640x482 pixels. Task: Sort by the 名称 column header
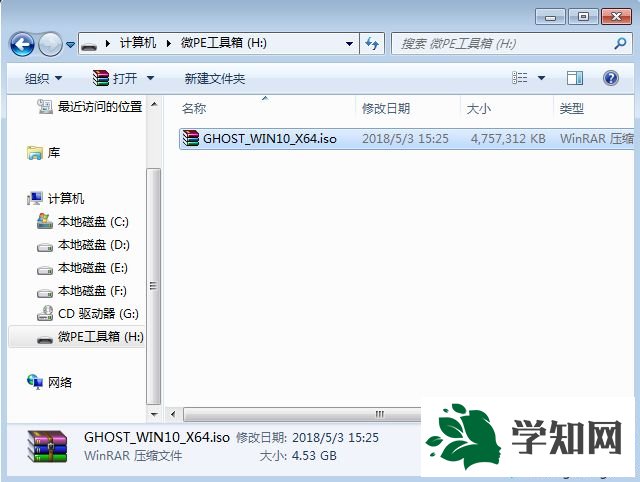point(194,108)
